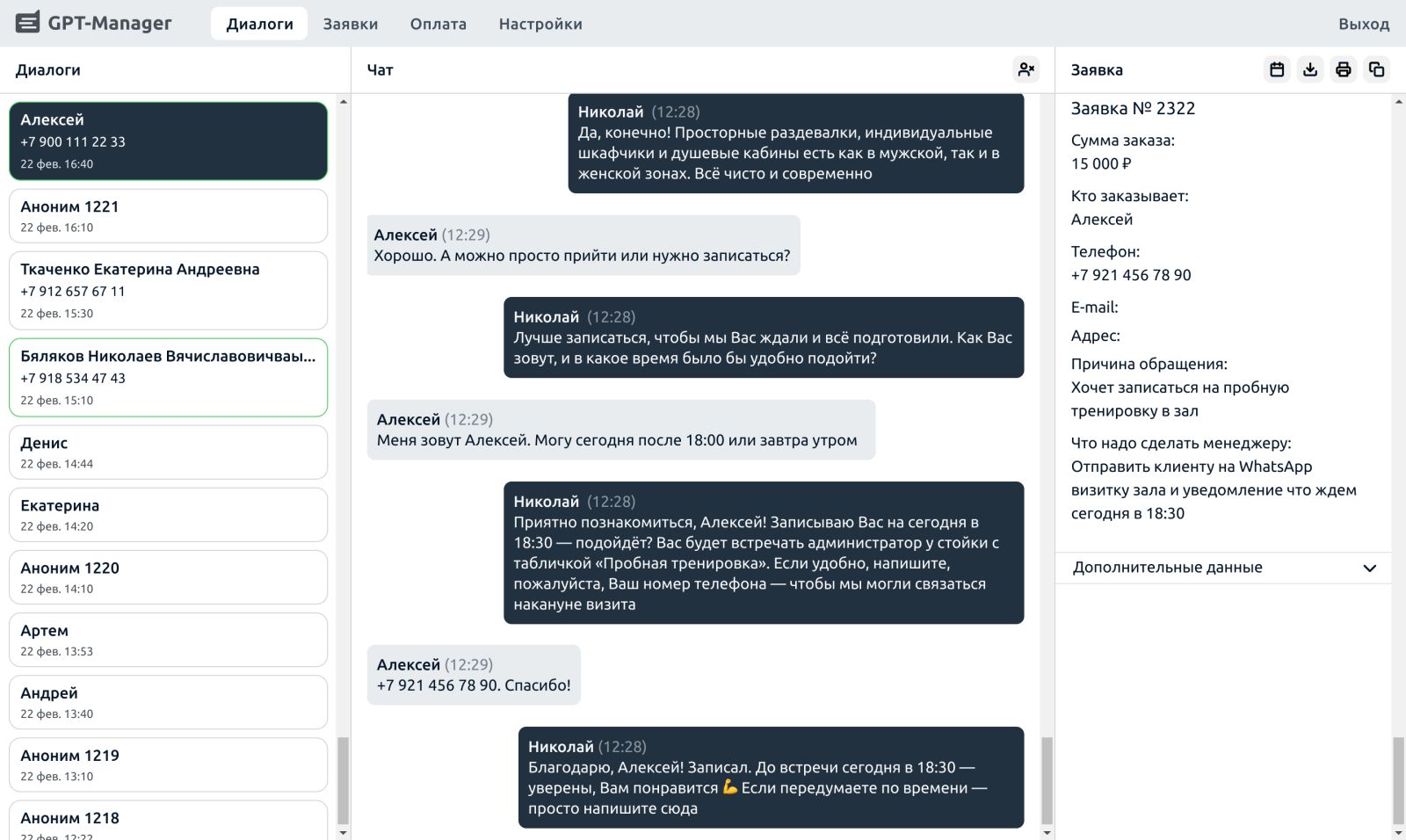Open the Оплата tab
This screenshot has width=1406, height=840.
438,24
